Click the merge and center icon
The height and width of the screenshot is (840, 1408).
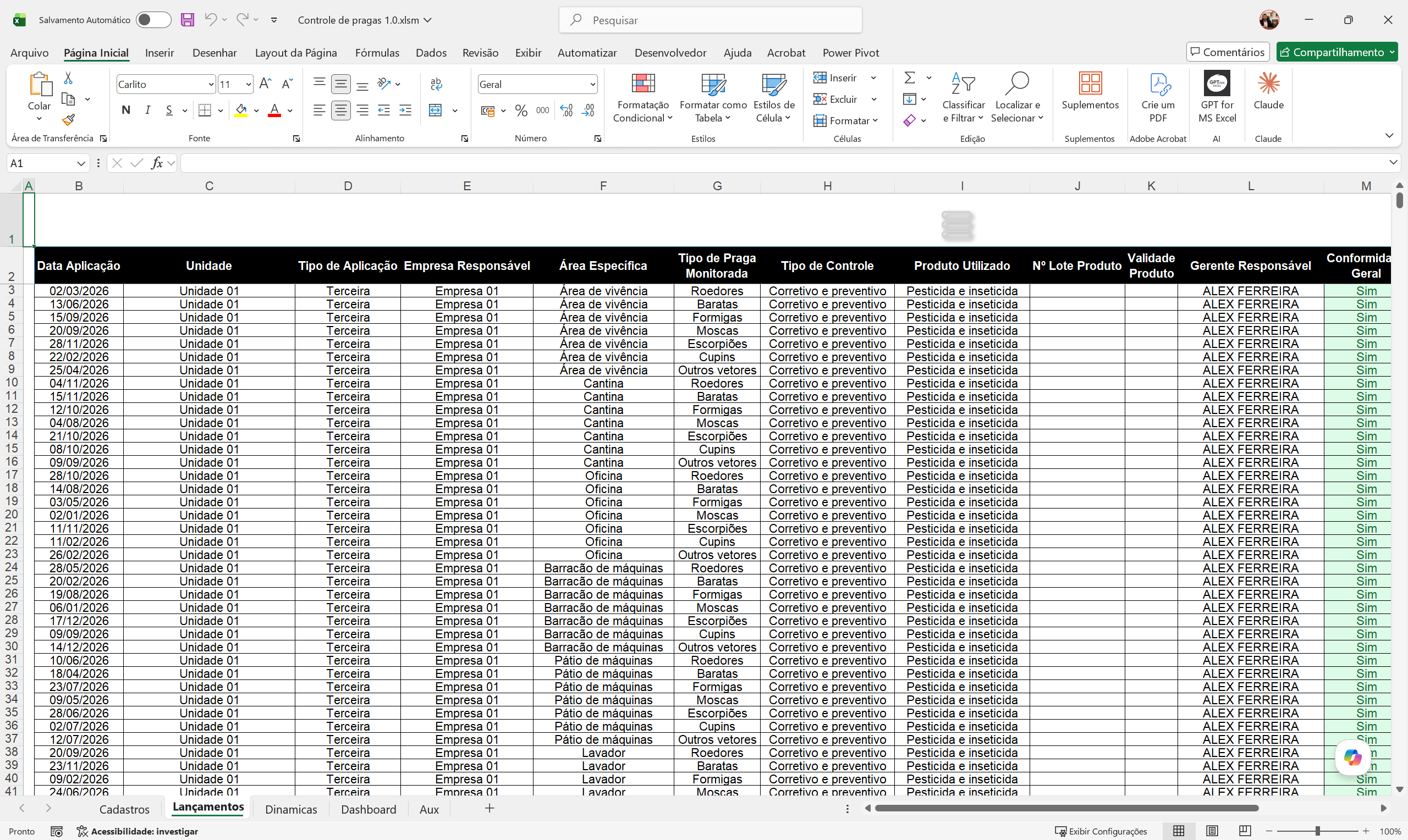coord(435,110)
